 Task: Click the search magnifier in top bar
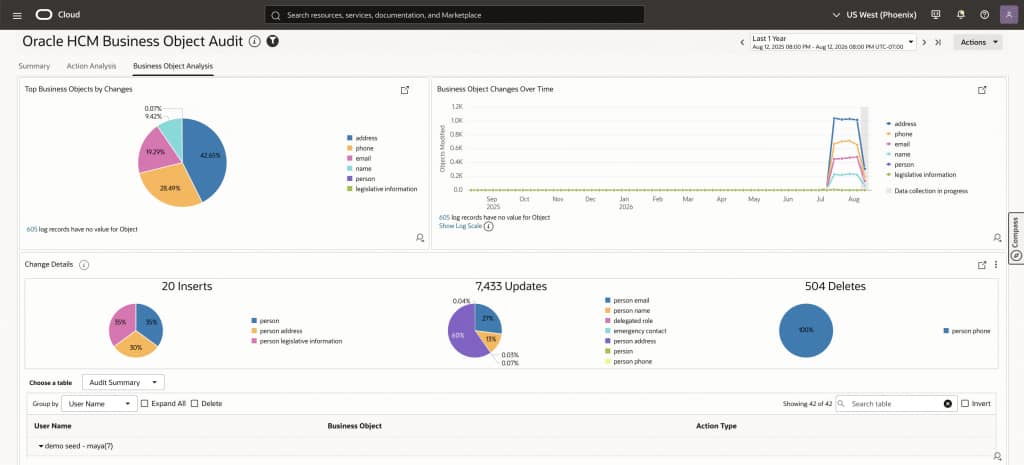(276, 14)
